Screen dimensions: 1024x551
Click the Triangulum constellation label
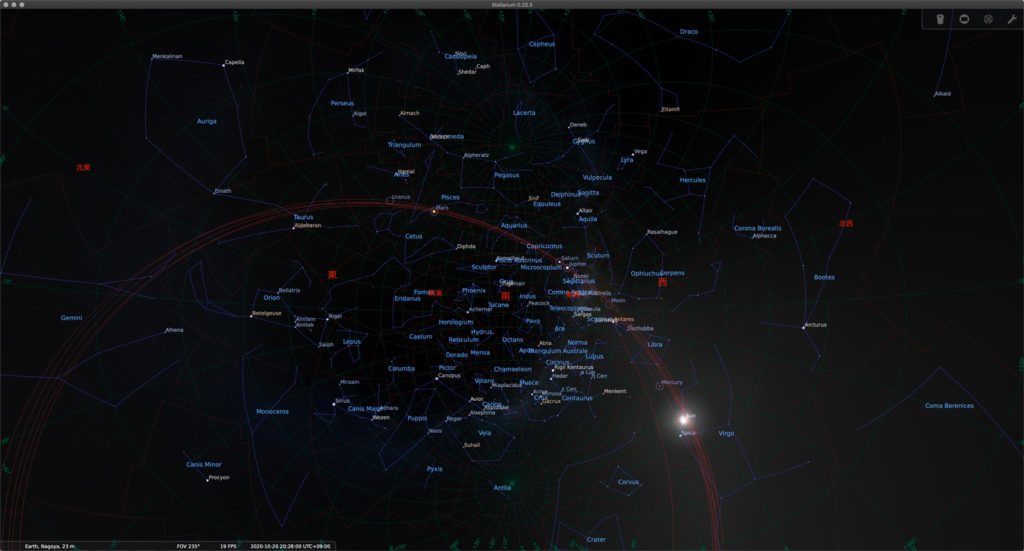(404, 145)
